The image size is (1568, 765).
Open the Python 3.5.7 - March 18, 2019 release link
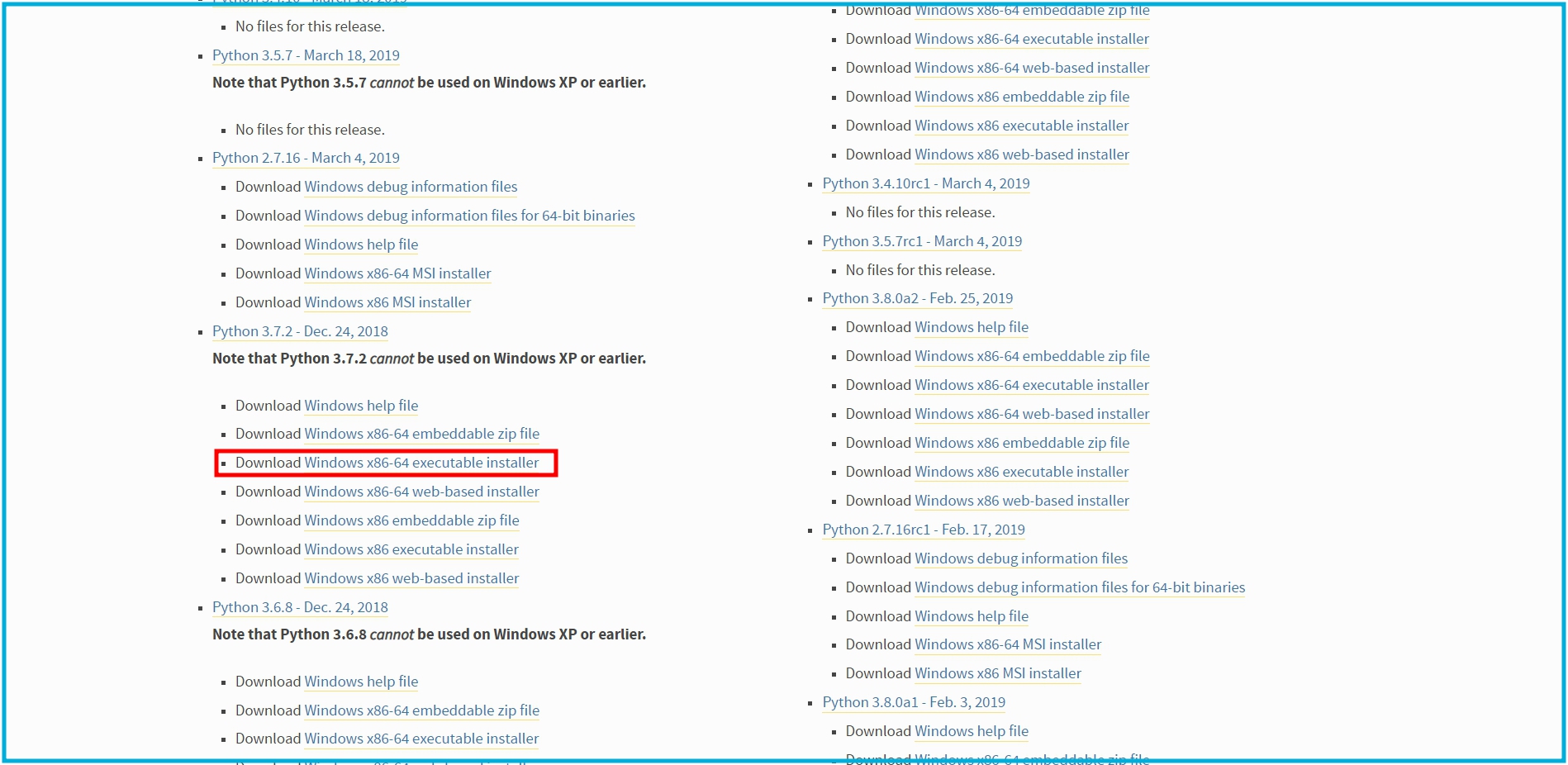click(306, 55)
